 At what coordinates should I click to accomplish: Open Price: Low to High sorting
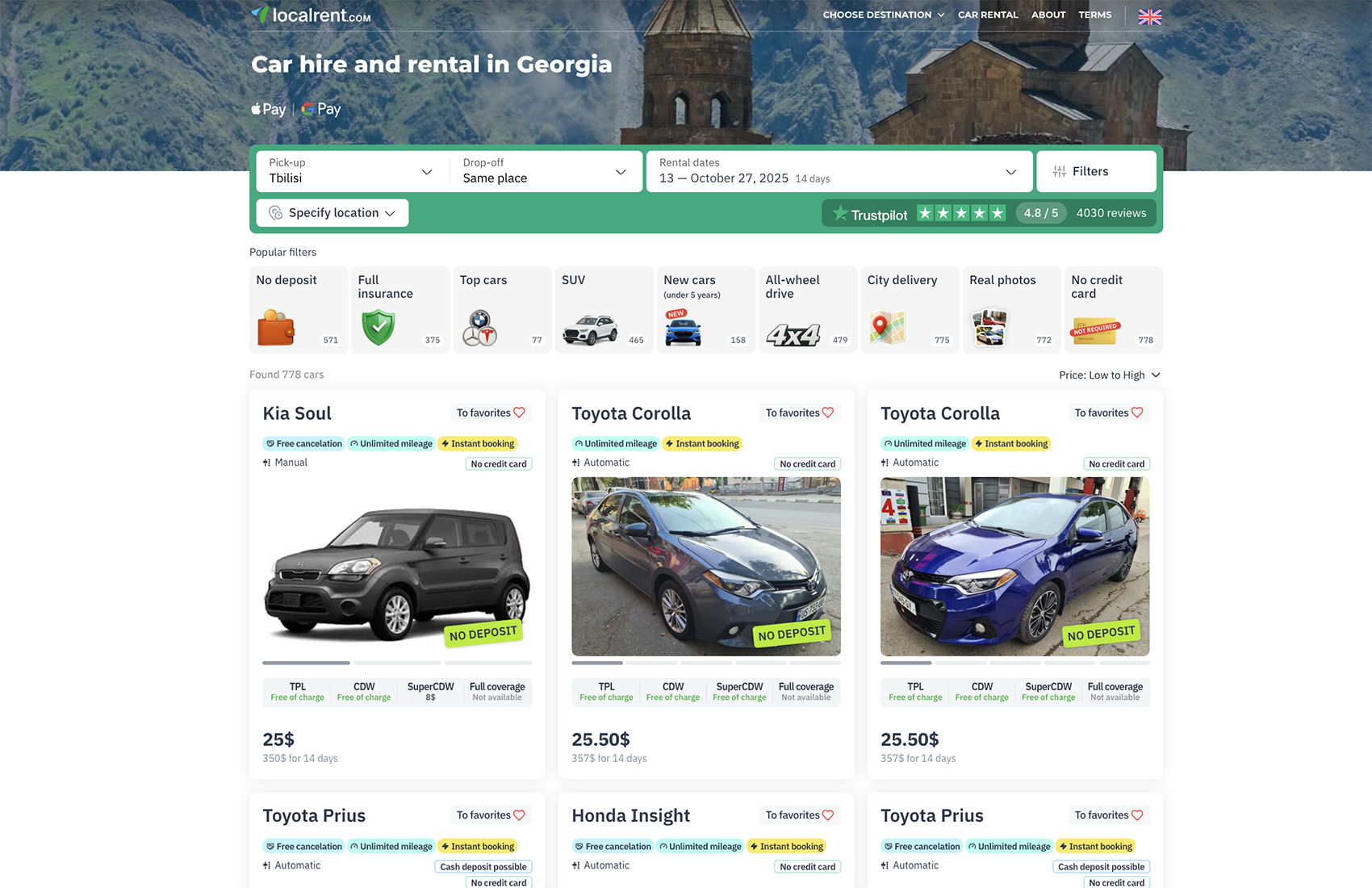click(x=1109, y=375)
